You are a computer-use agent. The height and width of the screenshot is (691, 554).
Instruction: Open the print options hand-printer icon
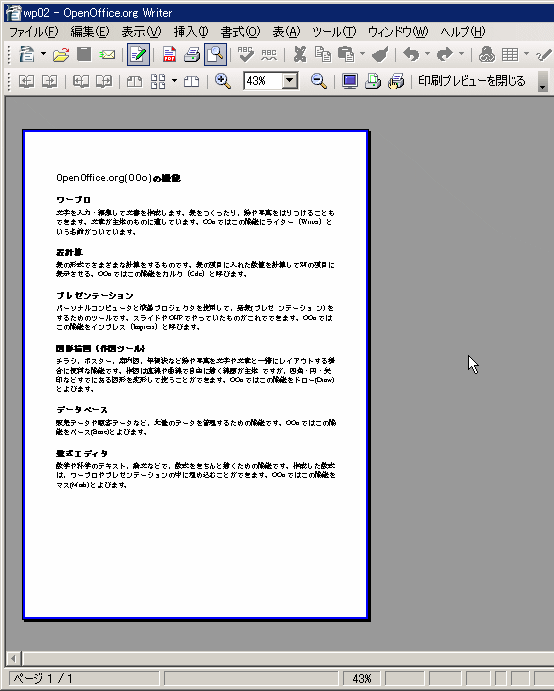pyautogui.click(x=396, y=81)
